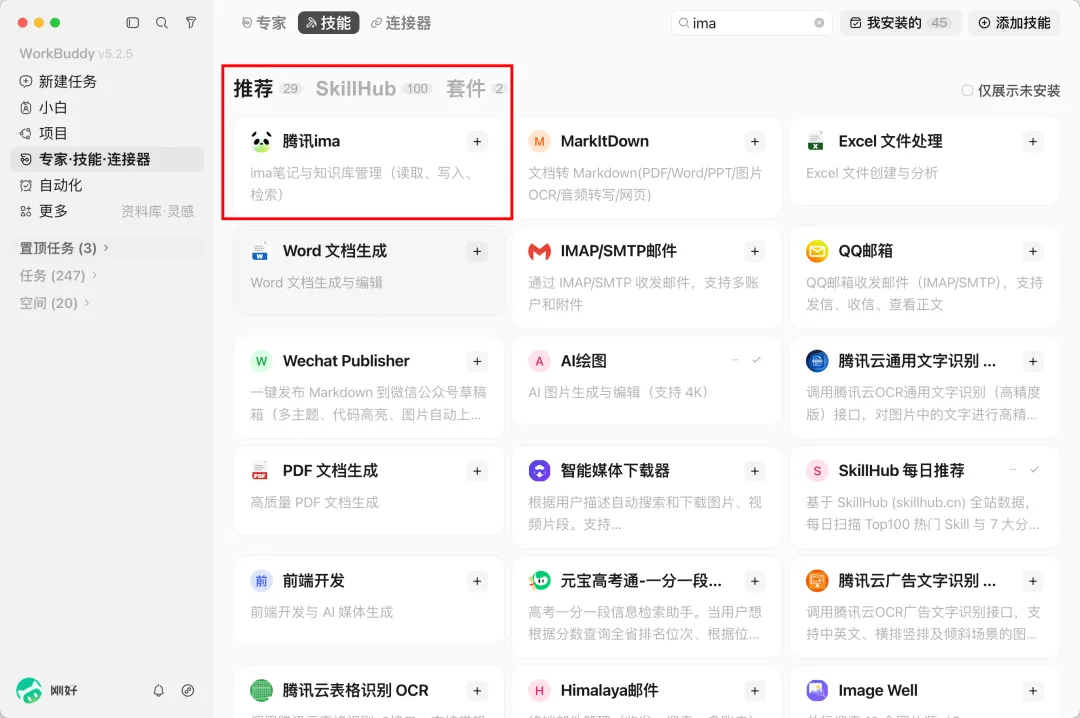
Task: Add 腾讯云广告文字识别 skill with plus
Action: (1033, 581)
